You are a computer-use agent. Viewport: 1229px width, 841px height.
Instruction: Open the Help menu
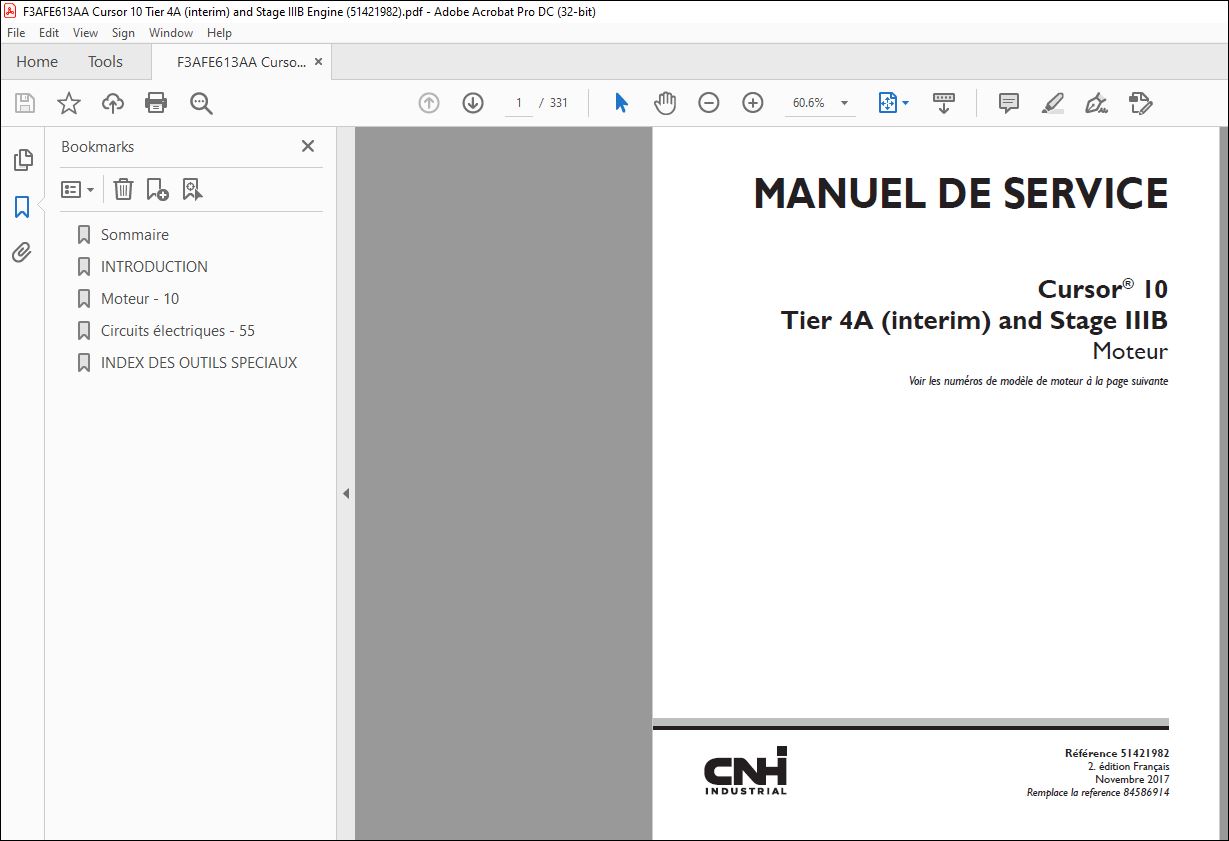click(219, 33)
